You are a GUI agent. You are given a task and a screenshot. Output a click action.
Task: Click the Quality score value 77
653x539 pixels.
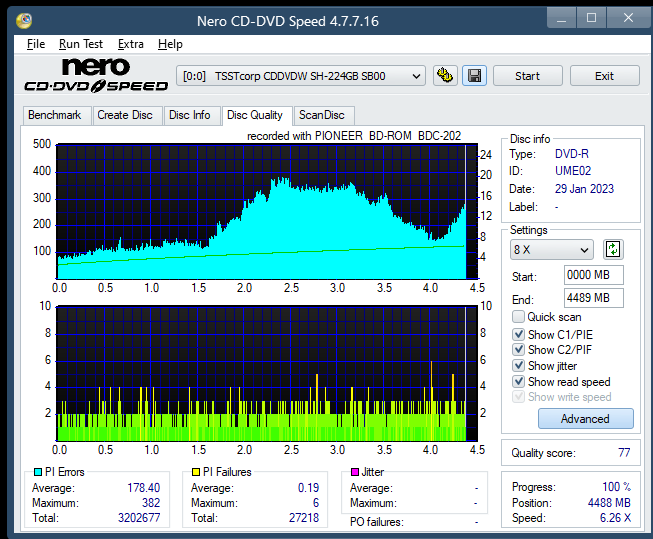tap(624, 452)
